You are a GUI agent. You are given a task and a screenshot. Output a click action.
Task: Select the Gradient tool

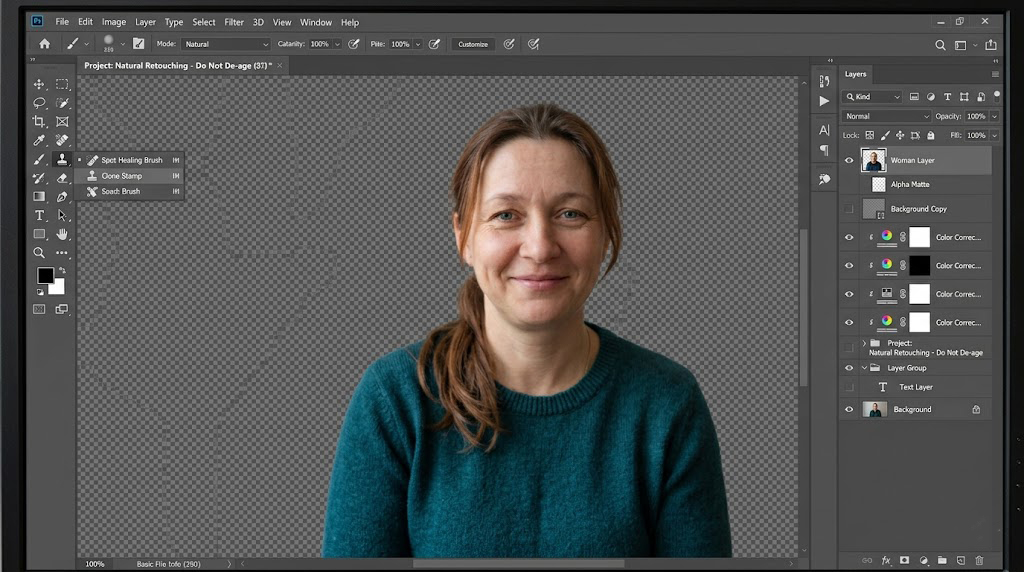tap(39, 197)
